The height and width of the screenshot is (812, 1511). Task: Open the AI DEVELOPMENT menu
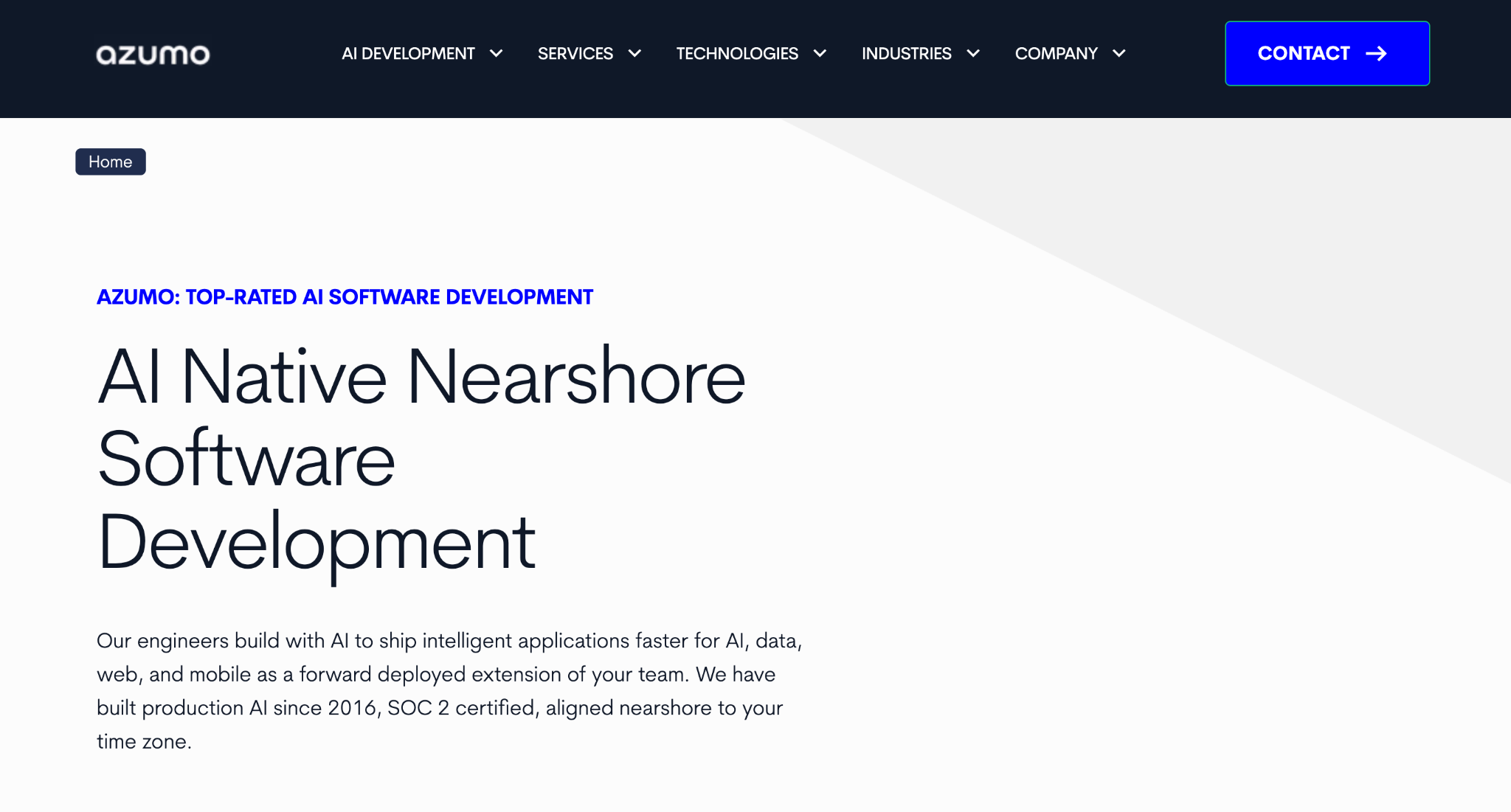point(408,54)
